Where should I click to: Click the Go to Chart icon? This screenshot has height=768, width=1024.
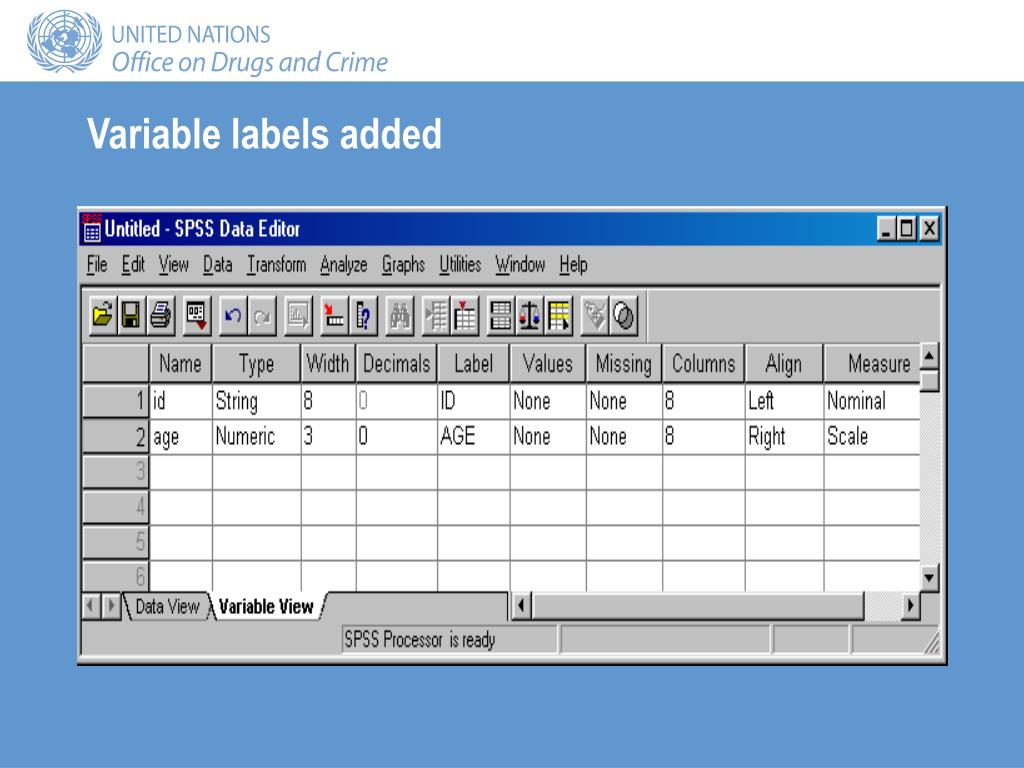pos(298,317)
